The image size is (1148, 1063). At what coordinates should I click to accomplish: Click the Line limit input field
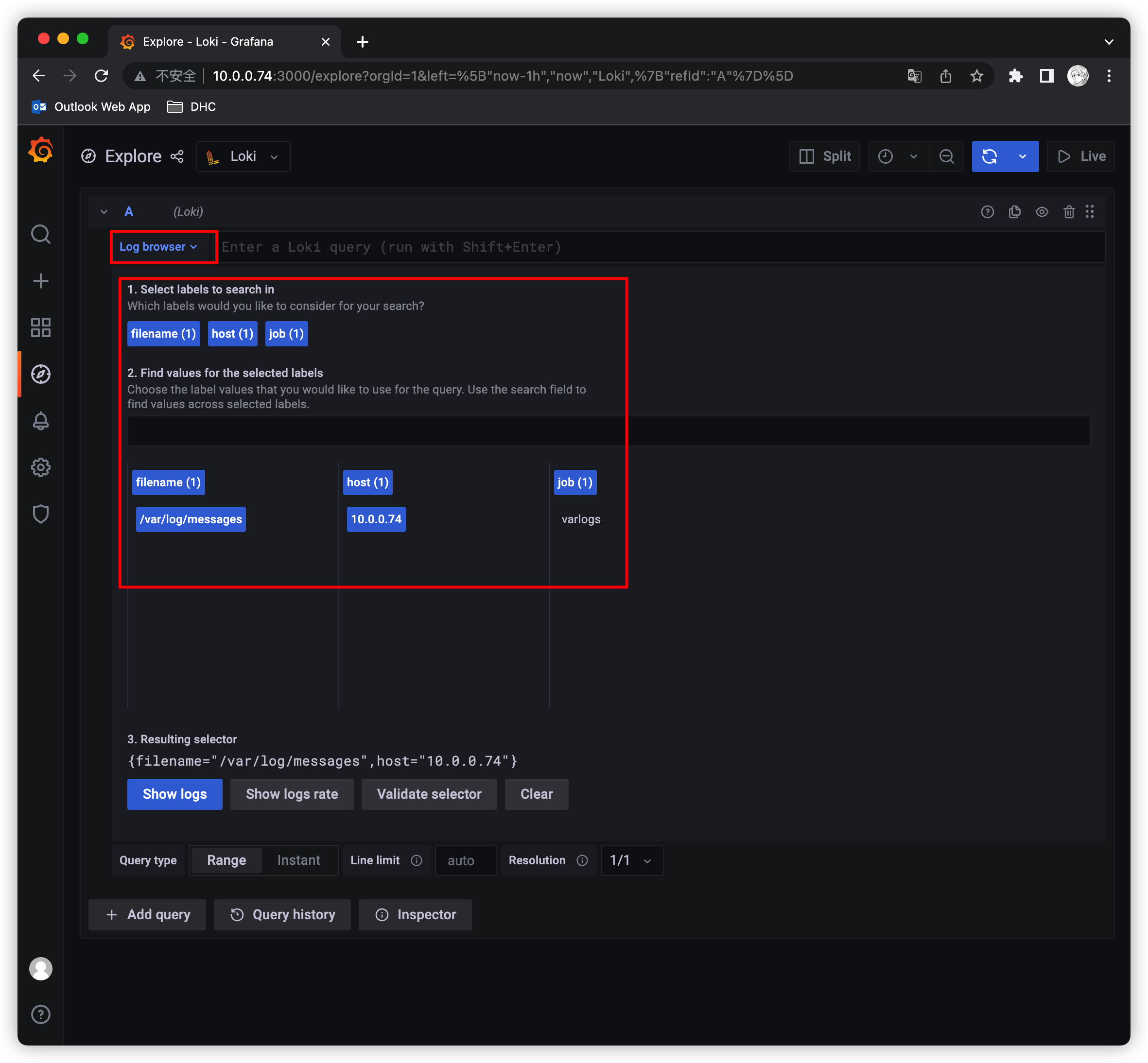[465, 860]
